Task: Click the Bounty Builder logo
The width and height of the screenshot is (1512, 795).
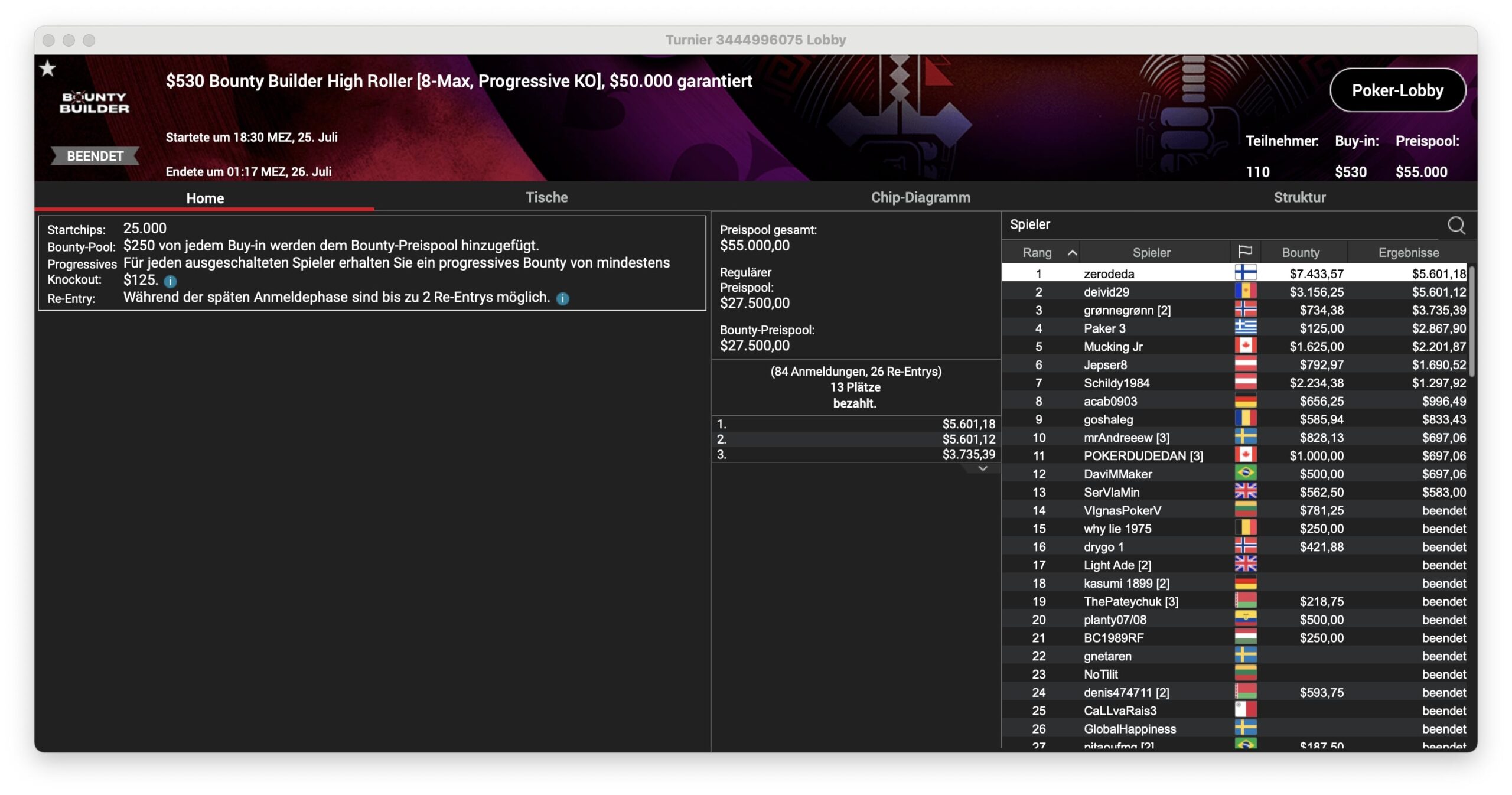Action: pos(94,103)
